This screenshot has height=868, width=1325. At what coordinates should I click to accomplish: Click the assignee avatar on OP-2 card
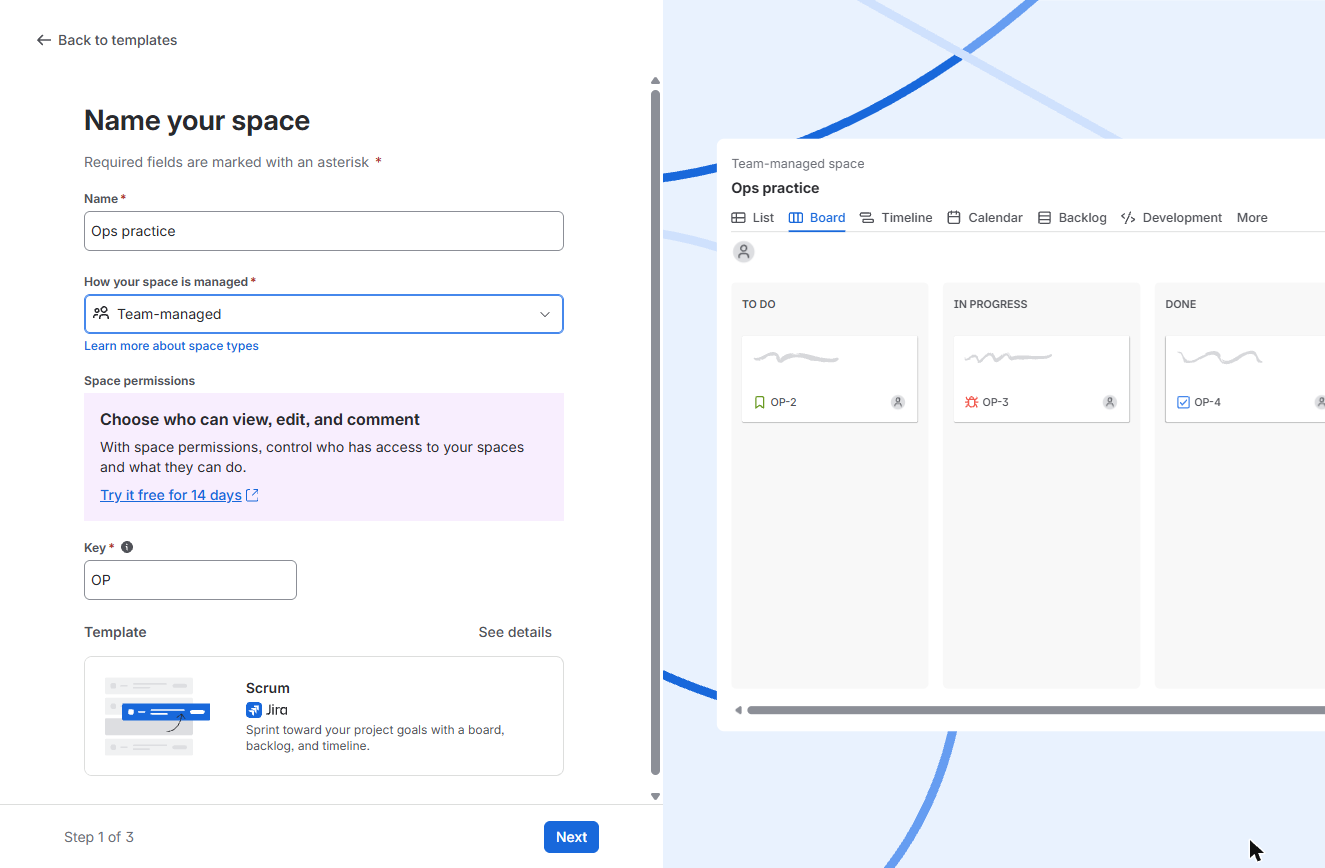click(x=898, y=402)
